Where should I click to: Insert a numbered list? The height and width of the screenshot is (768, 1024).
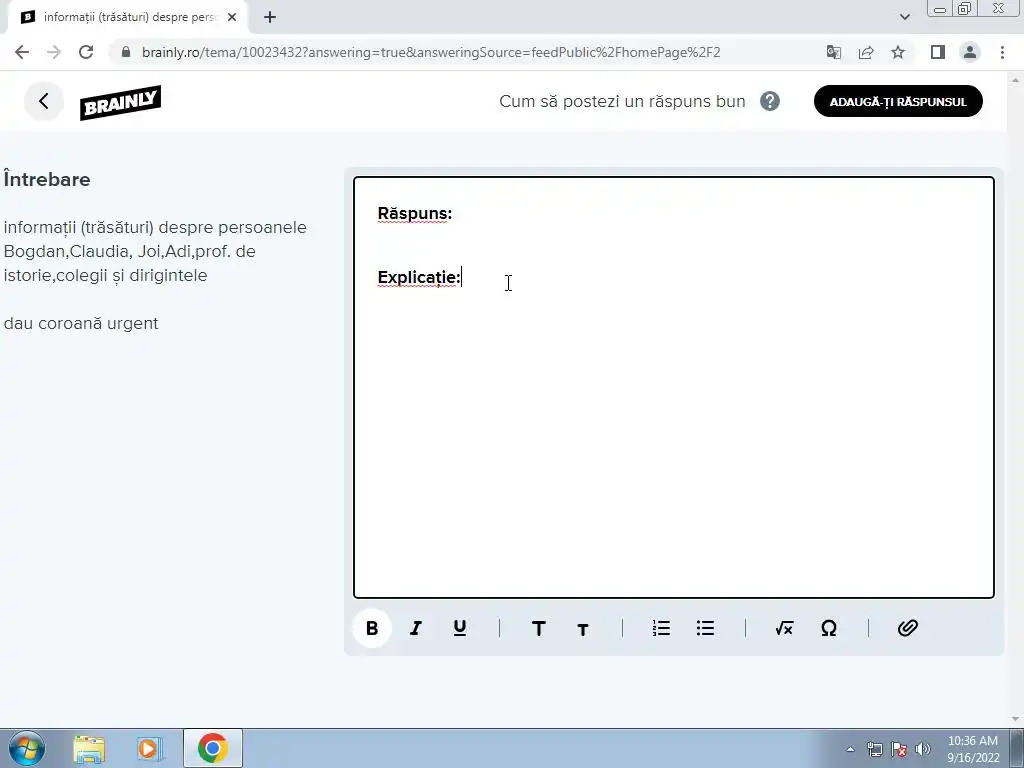[661, 628]
